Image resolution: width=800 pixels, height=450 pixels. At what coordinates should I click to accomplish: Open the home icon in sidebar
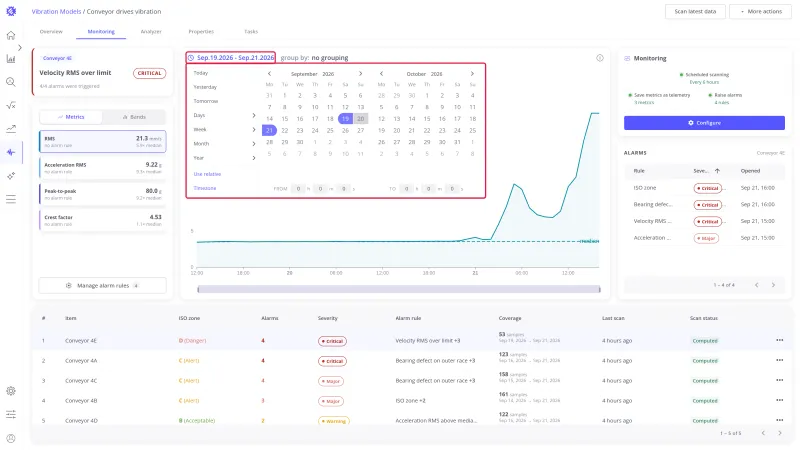(11, 35)
